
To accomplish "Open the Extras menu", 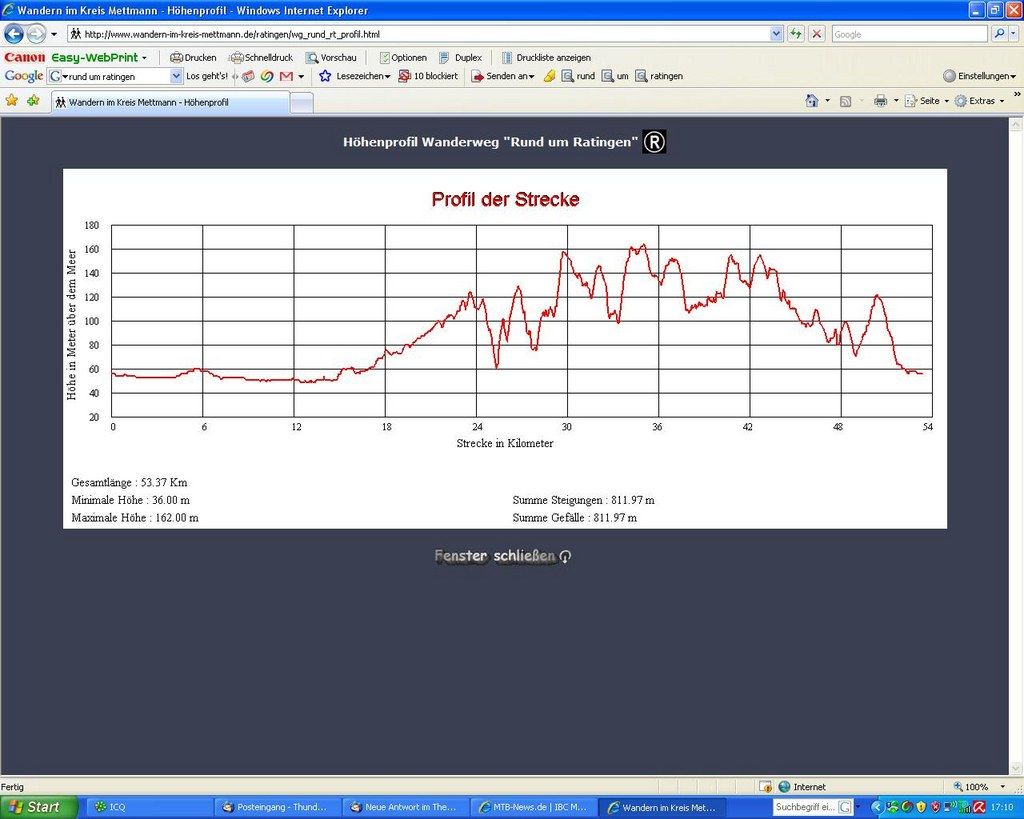I will click(980, 101).
